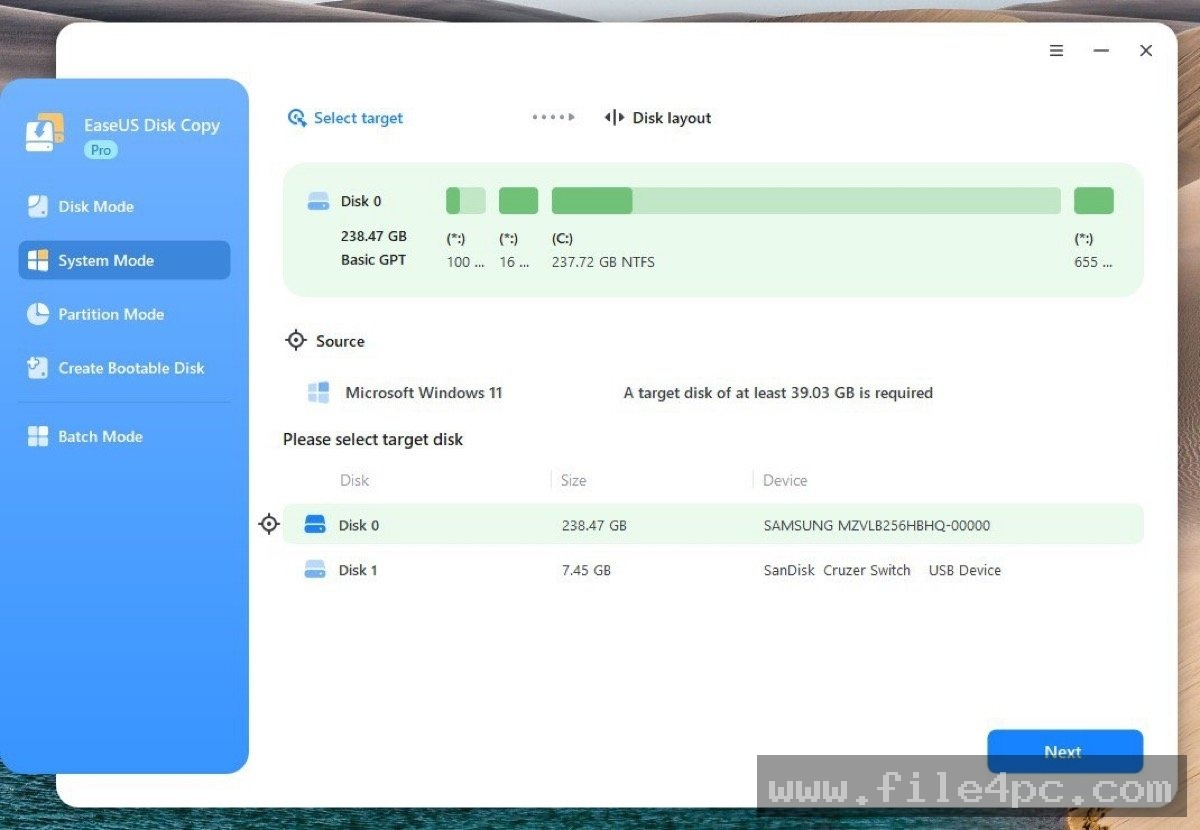
Task: Click the Next button
Action: click(x=1065, y=752)
